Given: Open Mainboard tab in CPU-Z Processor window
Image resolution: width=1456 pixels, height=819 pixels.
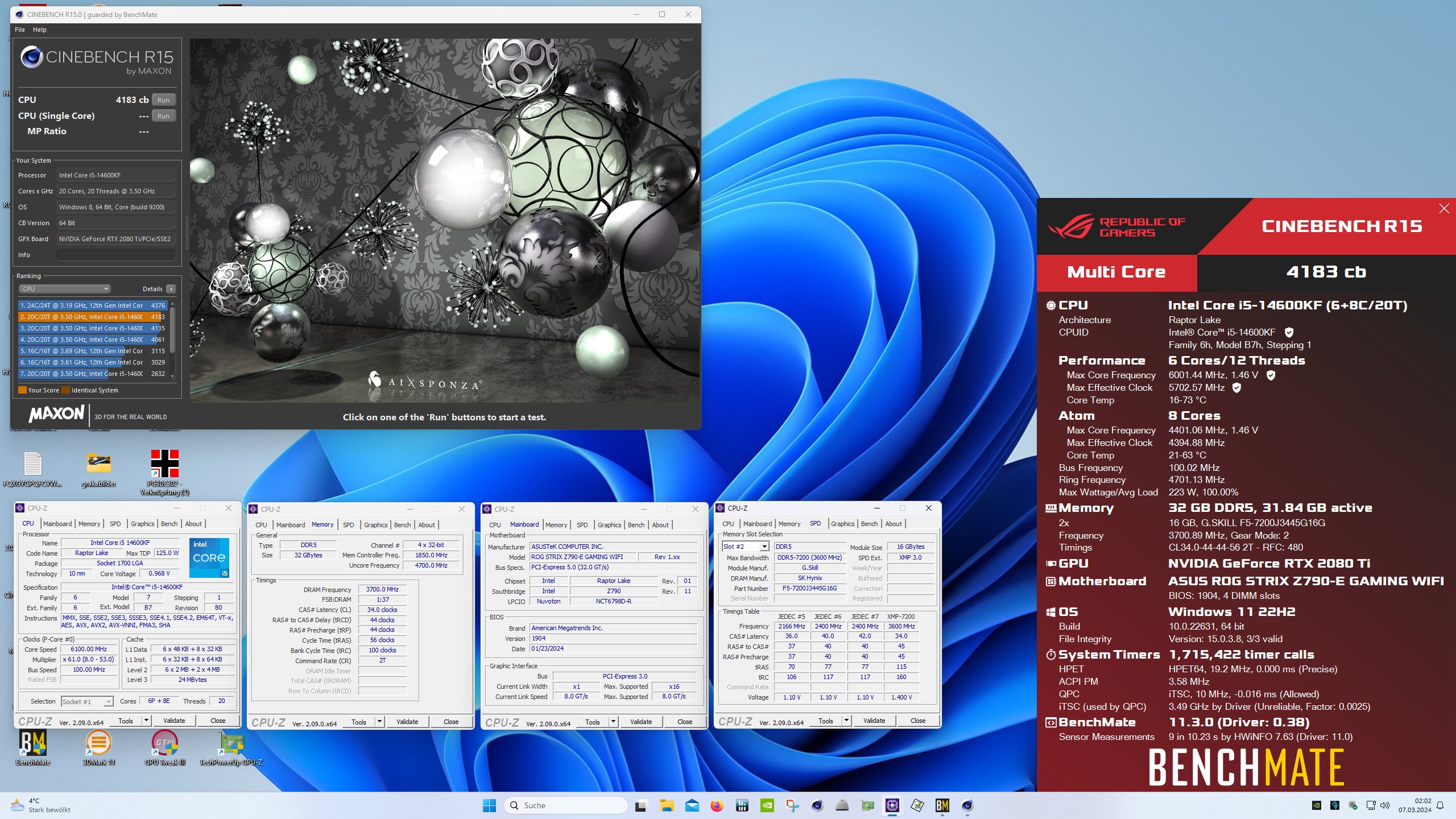Looking at the screenshot, I should (x=57, y=524).
